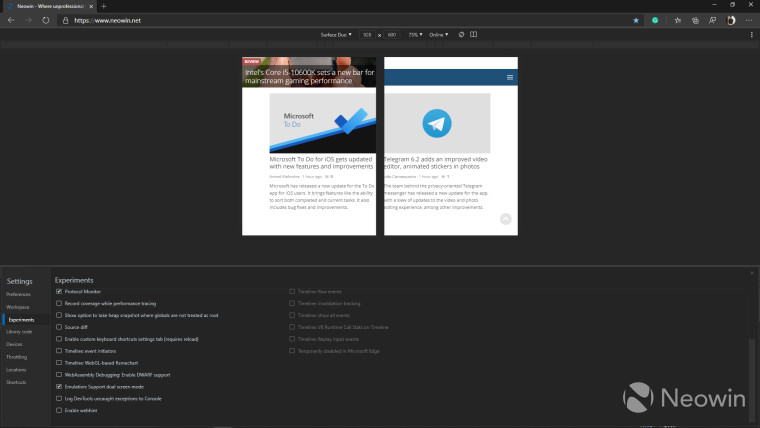Check Timeline: V8 Runtime Call Stats

(x=292, y=327)
